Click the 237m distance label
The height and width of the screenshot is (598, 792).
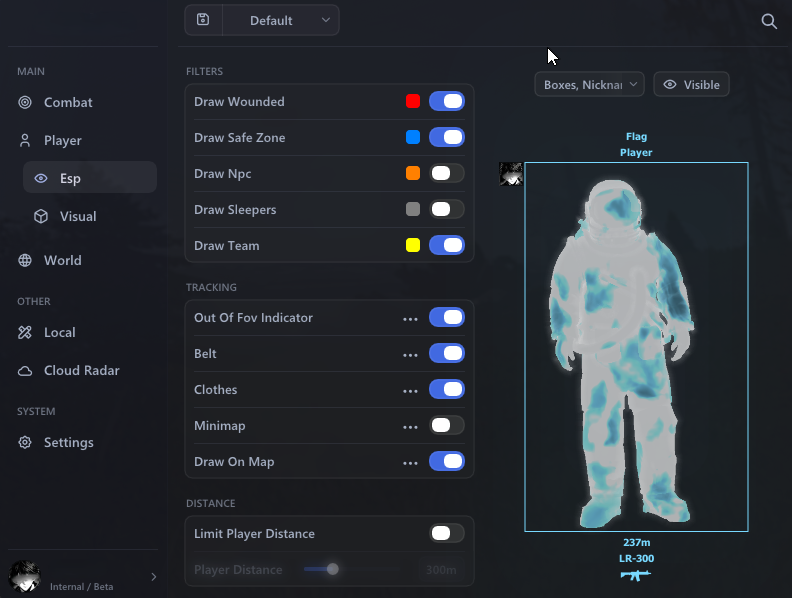point(636,542)
